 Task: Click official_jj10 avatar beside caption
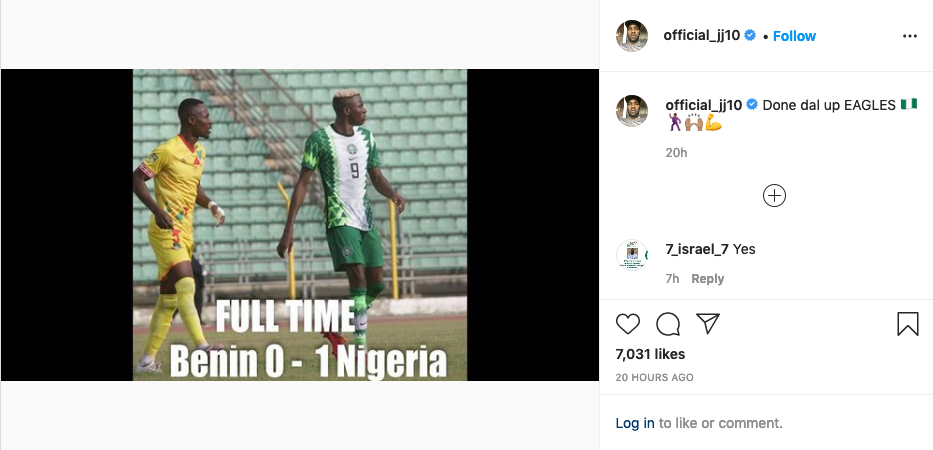point(632,112)
